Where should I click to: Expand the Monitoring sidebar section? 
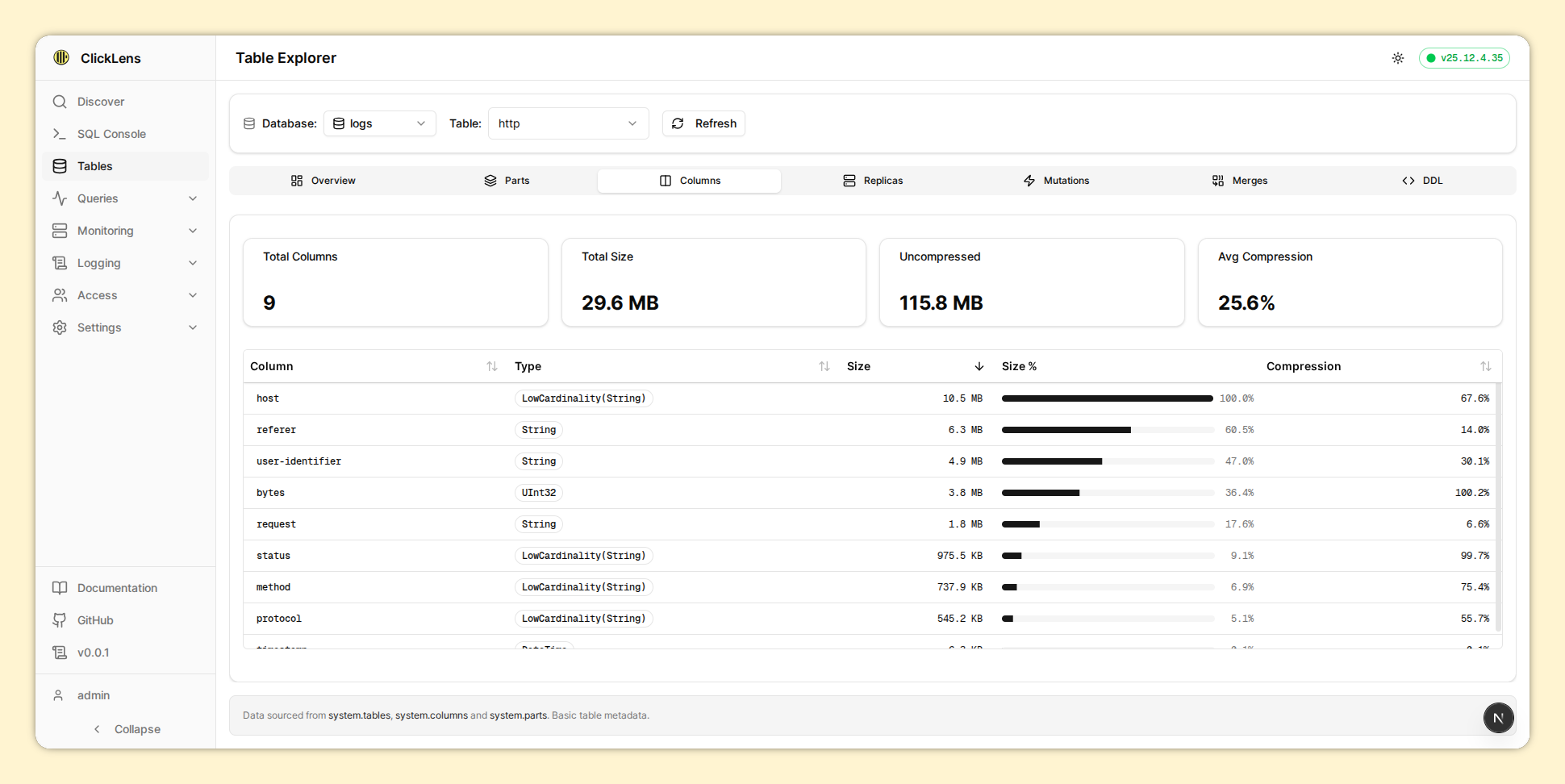coord(125,231)
